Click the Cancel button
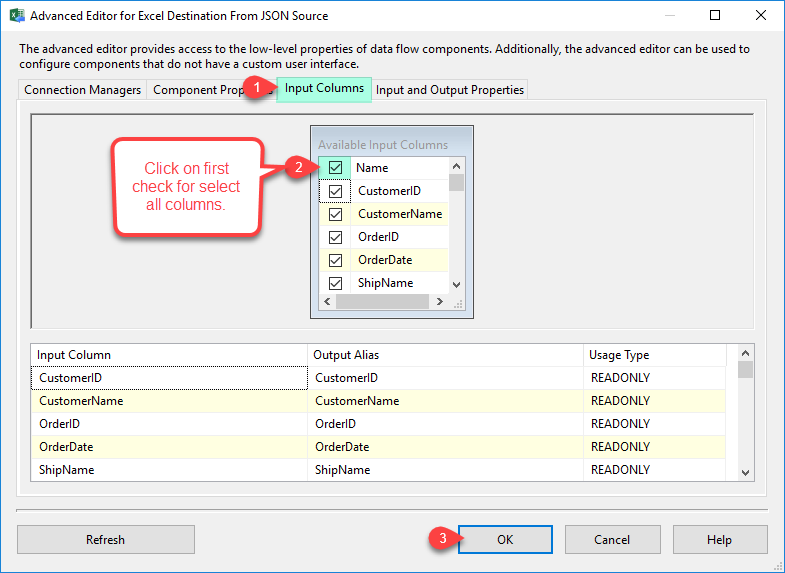 click(x=612, y=539)
